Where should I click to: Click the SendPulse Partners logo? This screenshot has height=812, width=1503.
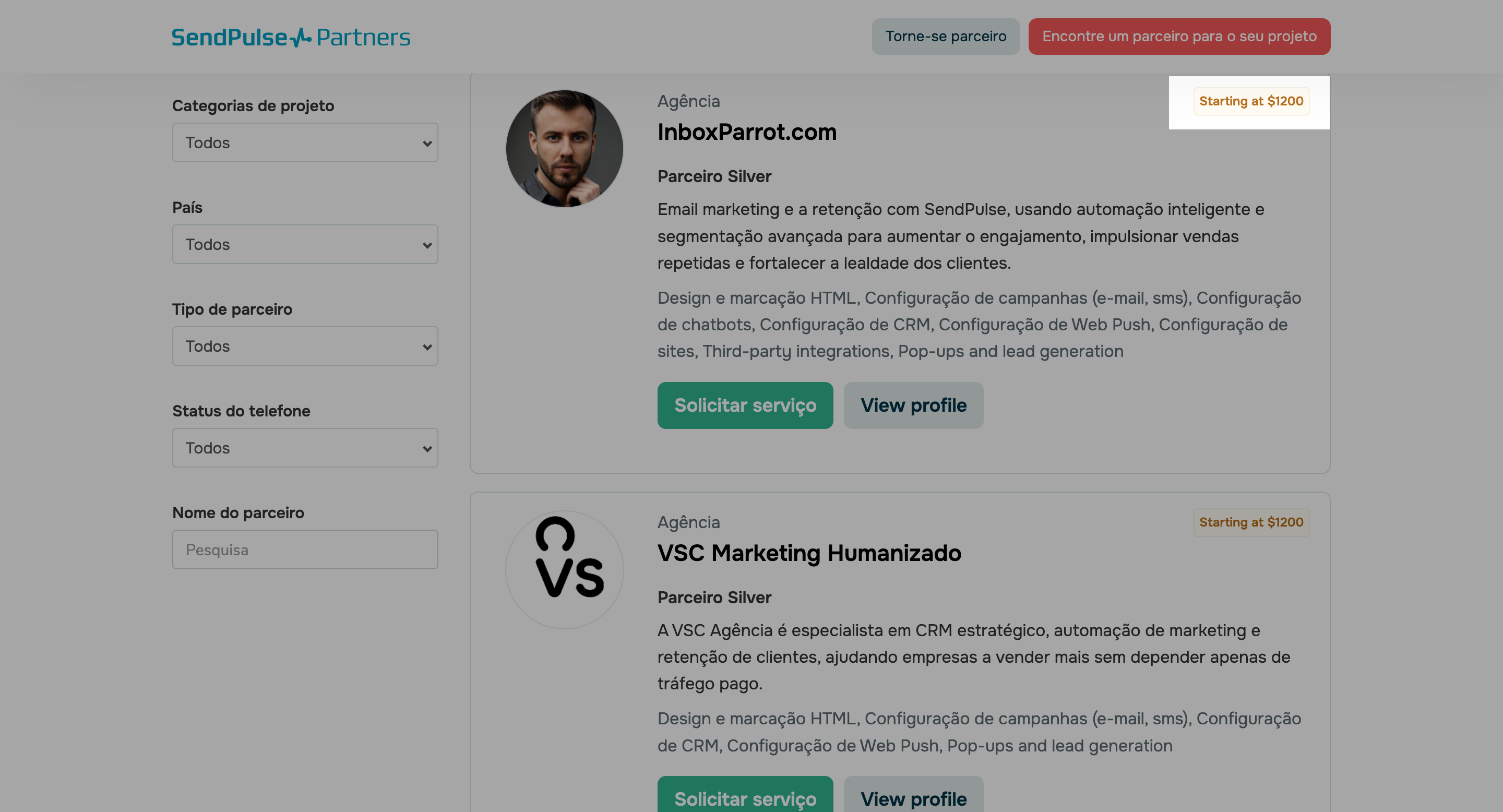pyautogui.click(x=291, y=36)
